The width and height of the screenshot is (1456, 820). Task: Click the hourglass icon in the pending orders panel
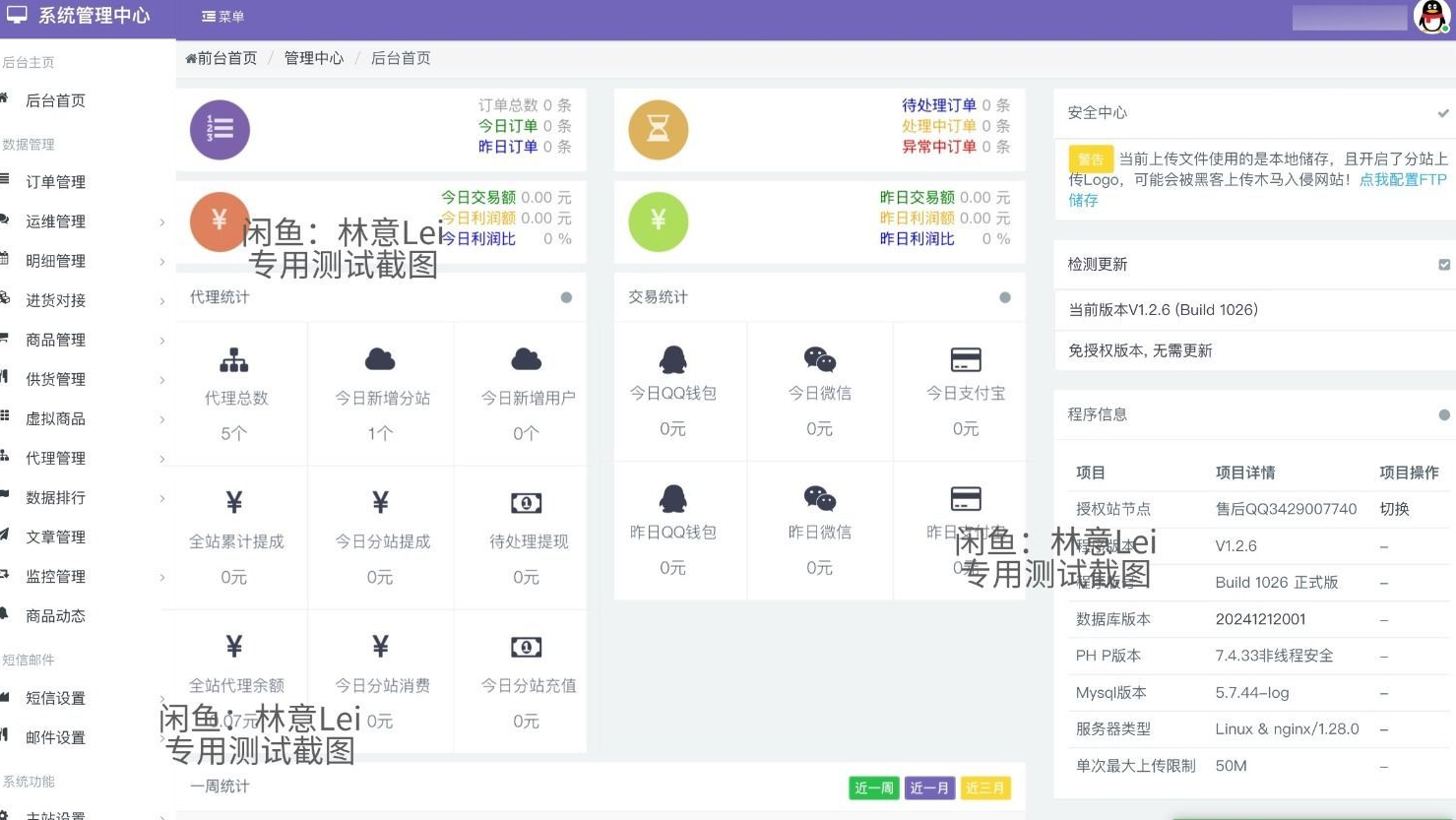(x=658, y=129)
